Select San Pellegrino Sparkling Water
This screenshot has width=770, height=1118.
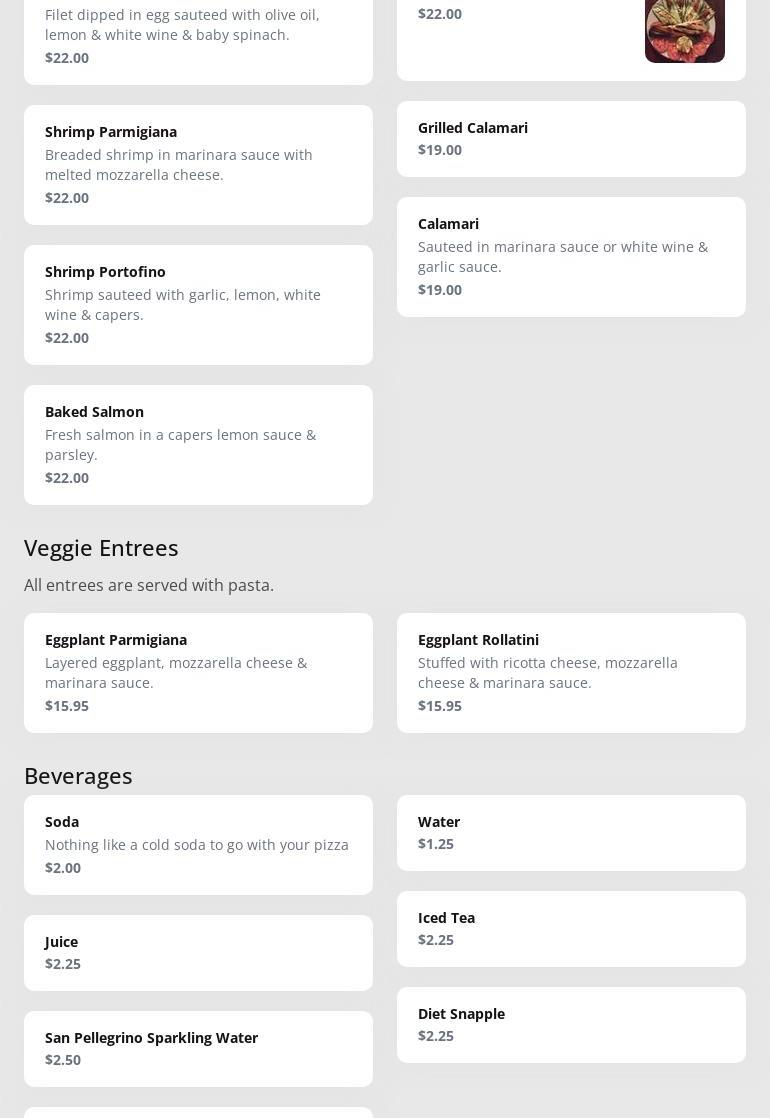point(198,1048)
